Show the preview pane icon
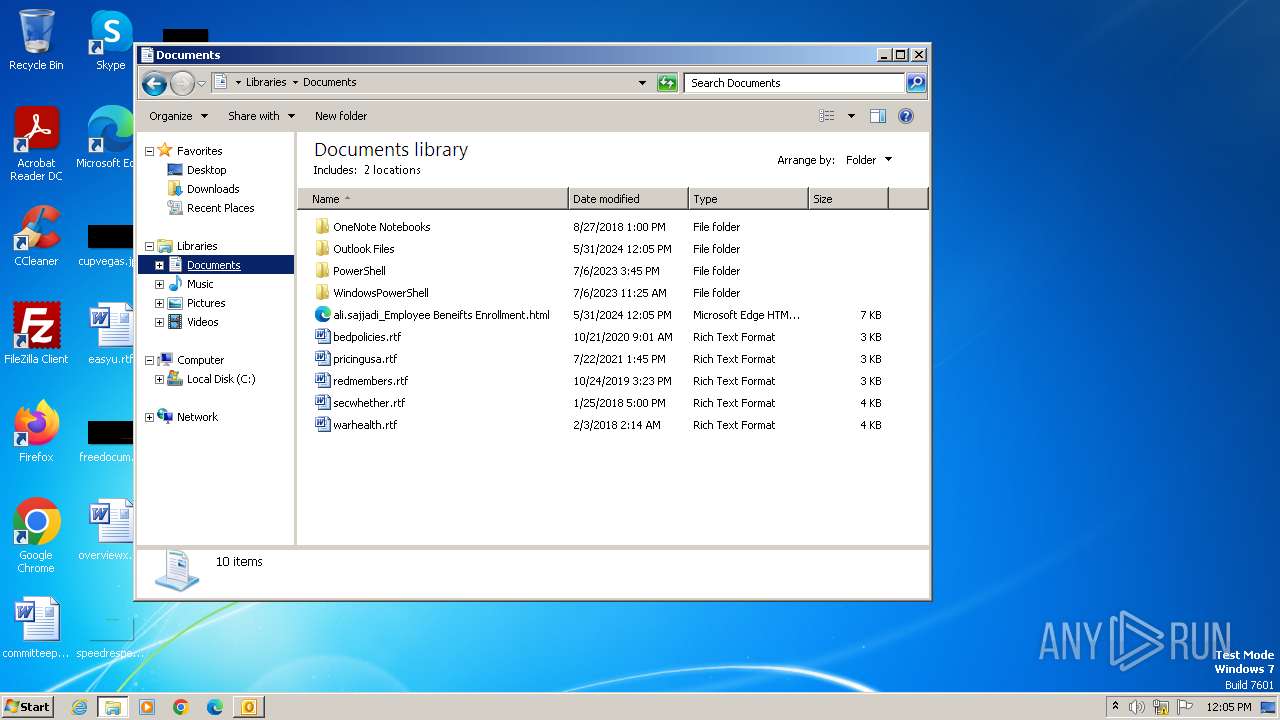The height and width of the screenshot is (720, 1280). tap(878, 116)
